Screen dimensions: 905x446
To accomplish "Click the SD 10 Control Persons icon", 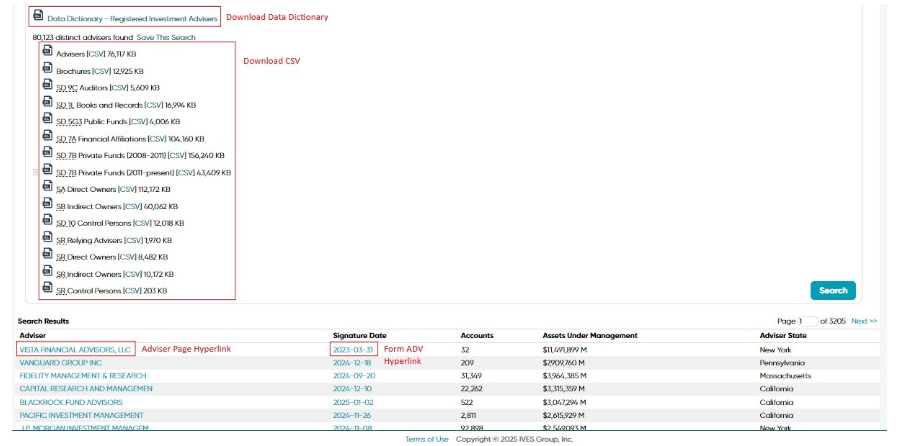I will click(x=47, y=220).
